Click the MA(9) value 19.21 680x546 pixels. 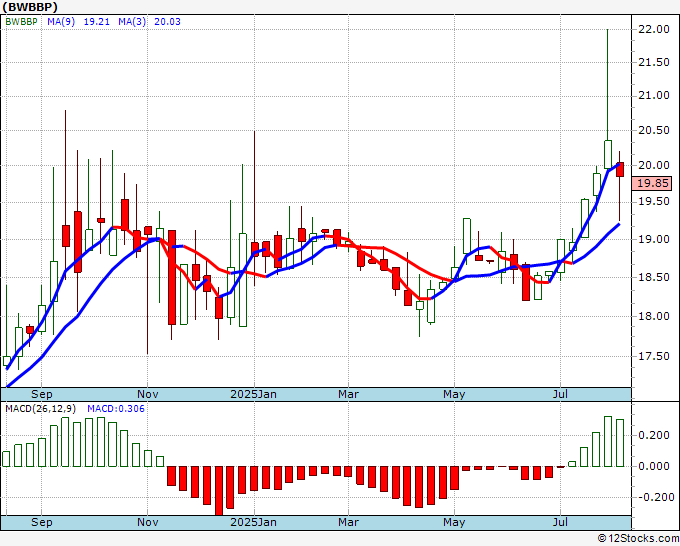click(x=96, y=22)
